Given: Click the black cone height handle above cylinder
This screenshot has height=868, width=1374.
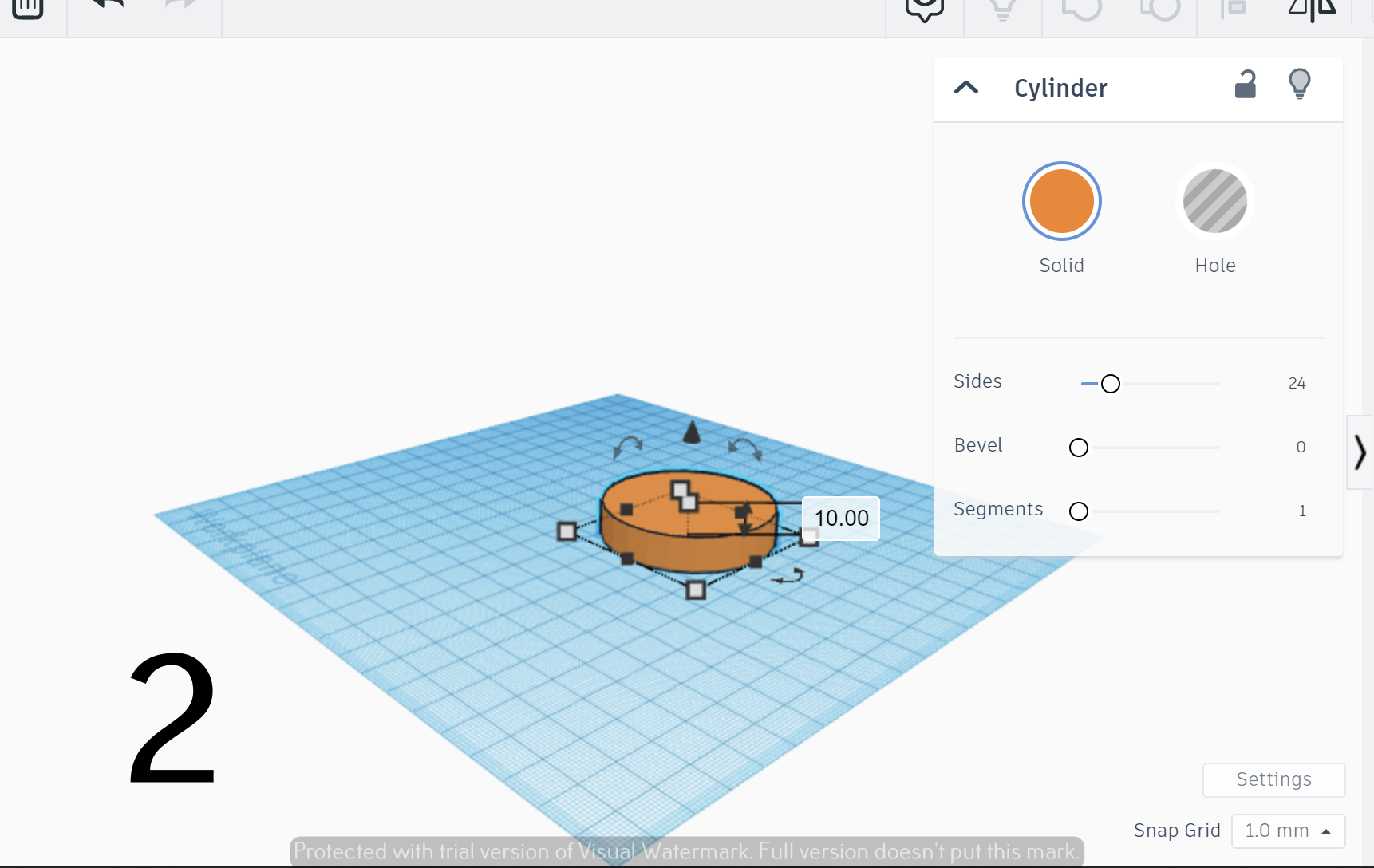Looking at the screenshot, I should point(692,432).
